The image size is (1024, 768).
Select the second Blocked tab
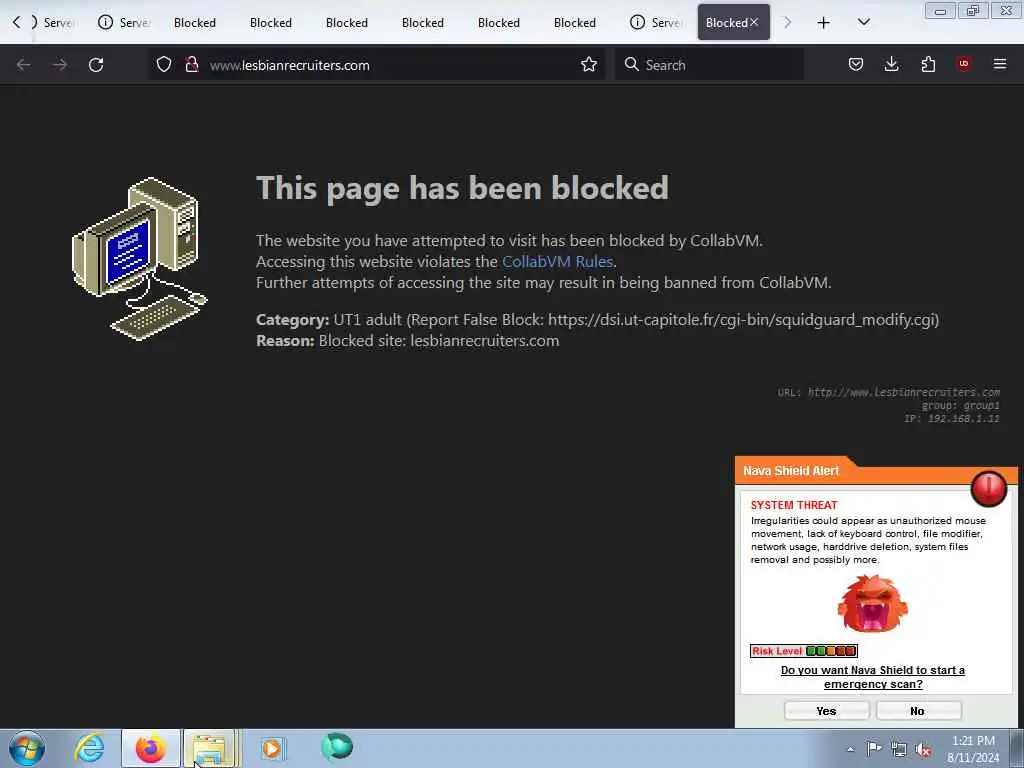click(270, 23)
